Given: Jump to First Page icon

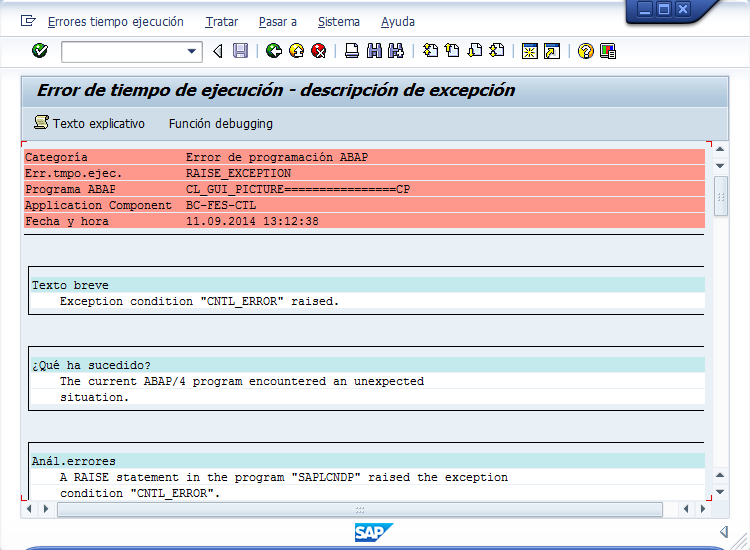Looking at the screenshot, I should (430, 51).
